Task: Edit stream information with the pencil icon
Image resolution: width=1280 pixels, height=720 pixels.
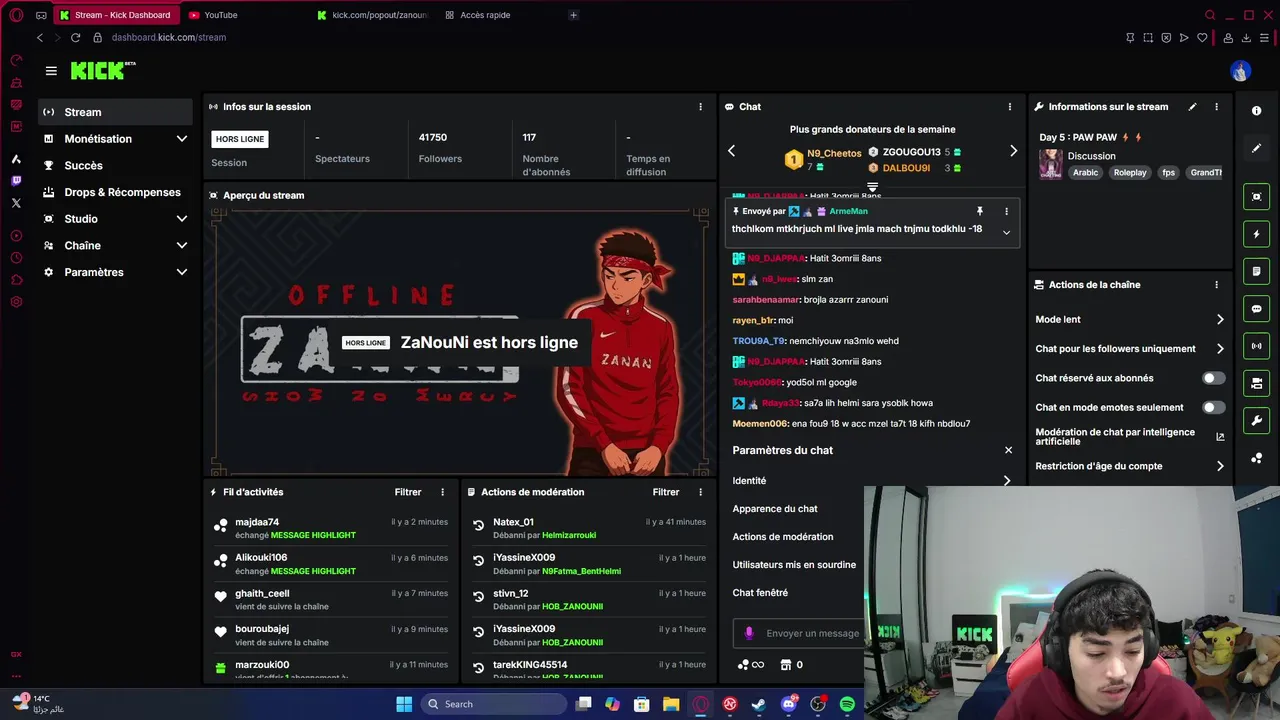Action: (x=1192, y=107)
